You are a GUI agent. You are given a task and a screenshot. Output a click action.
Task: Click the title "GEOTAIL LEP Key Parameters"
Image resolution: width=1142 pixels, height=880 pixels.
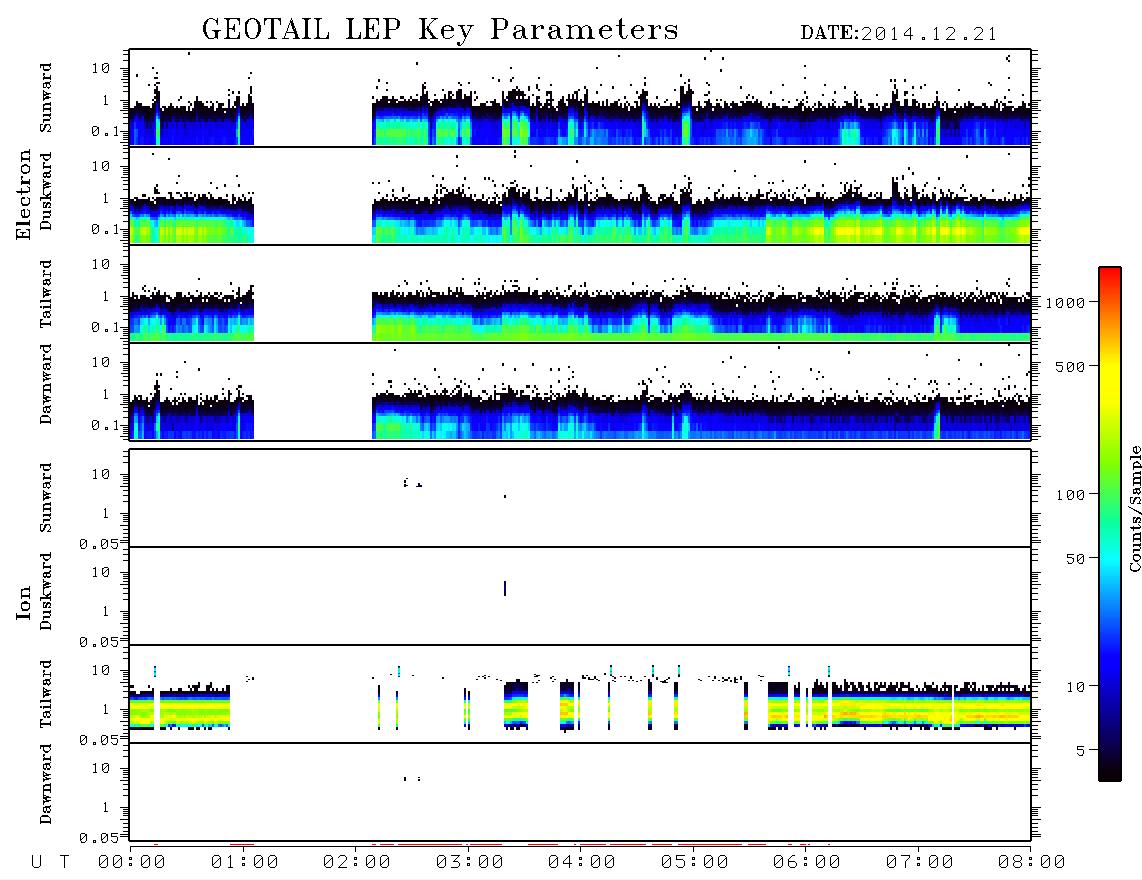tap(440, 30)
